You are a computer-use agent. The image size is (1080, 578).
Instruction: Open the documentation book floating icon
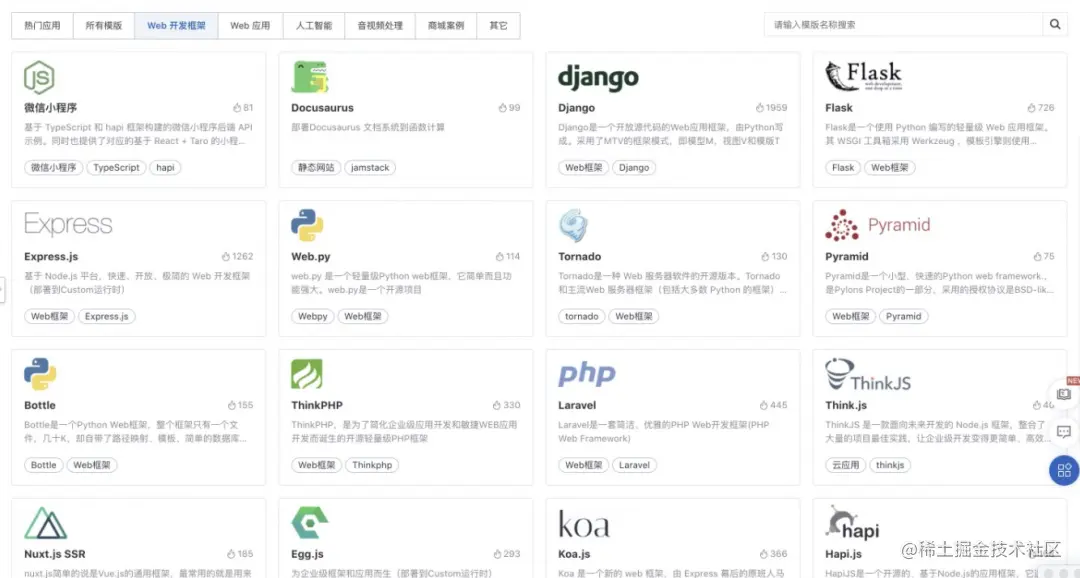click(1064, 394)
